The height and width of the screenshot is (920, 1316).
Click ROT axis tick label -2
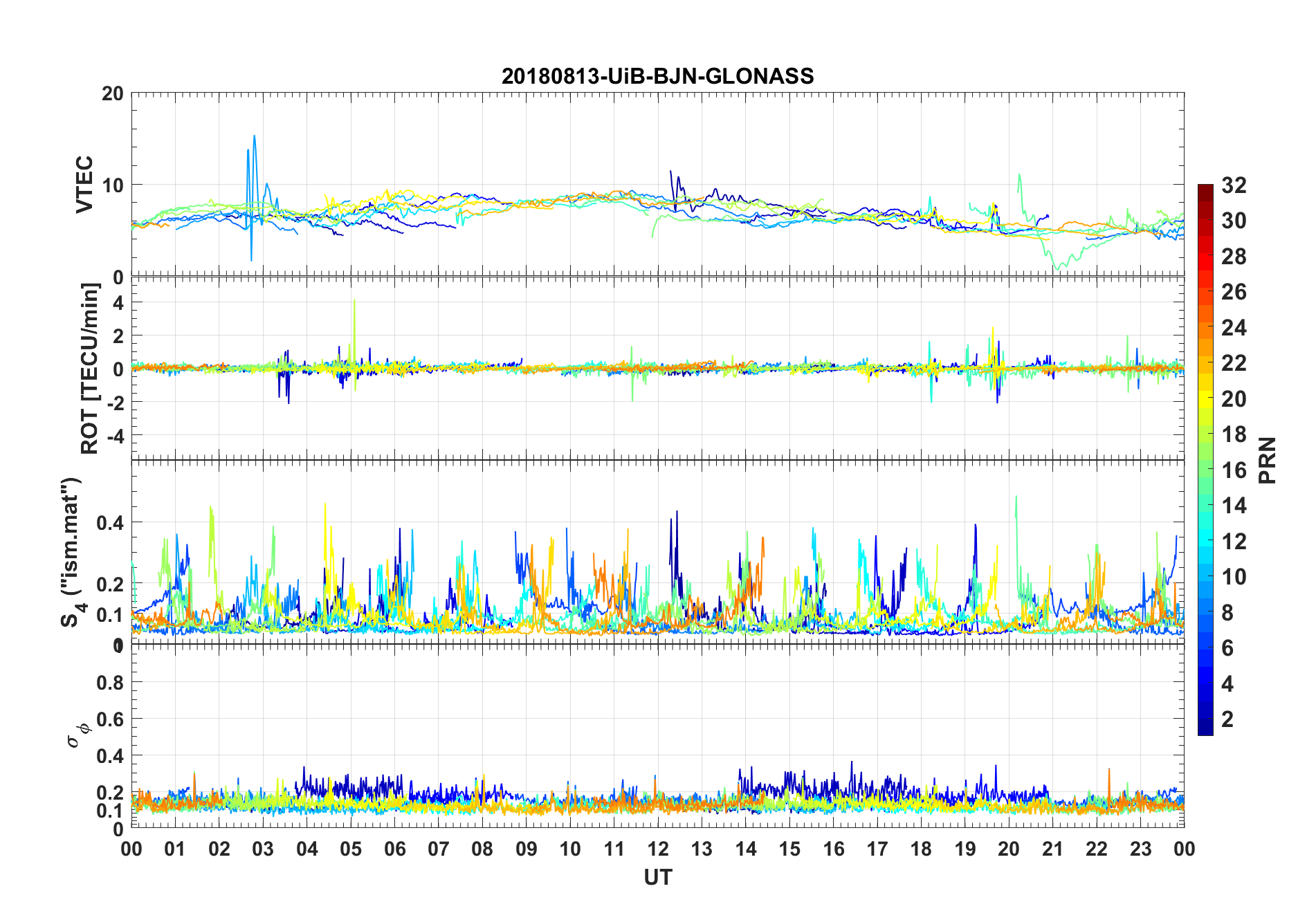point(115,402)
